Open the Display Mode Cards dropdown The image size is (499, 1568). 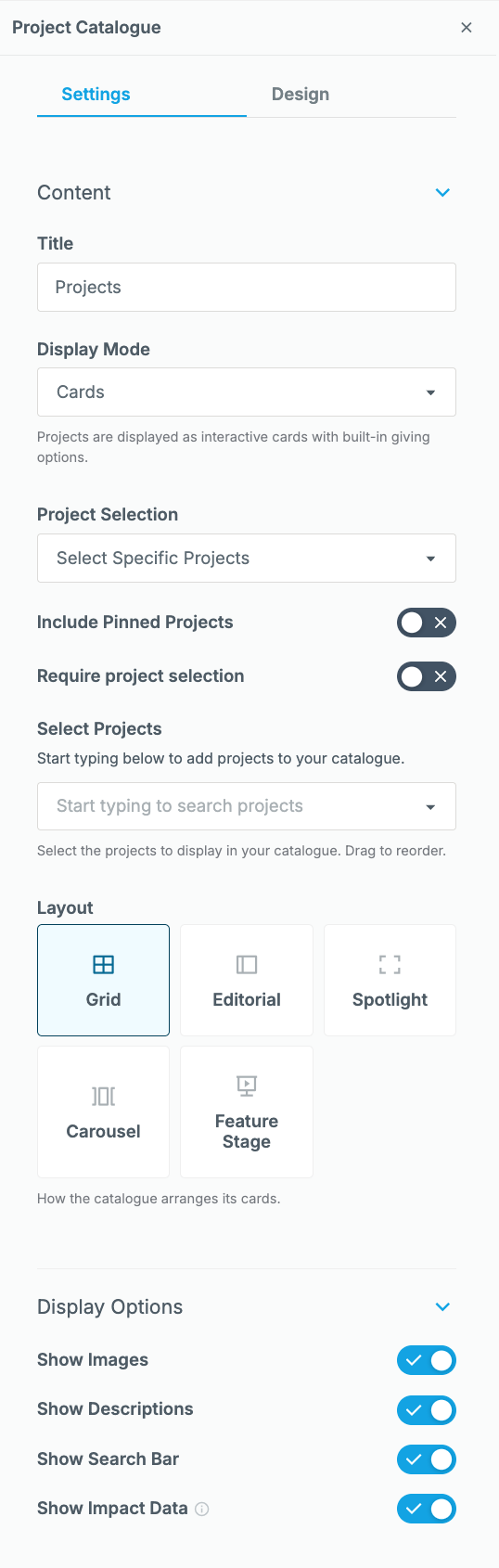pos(247,392)
